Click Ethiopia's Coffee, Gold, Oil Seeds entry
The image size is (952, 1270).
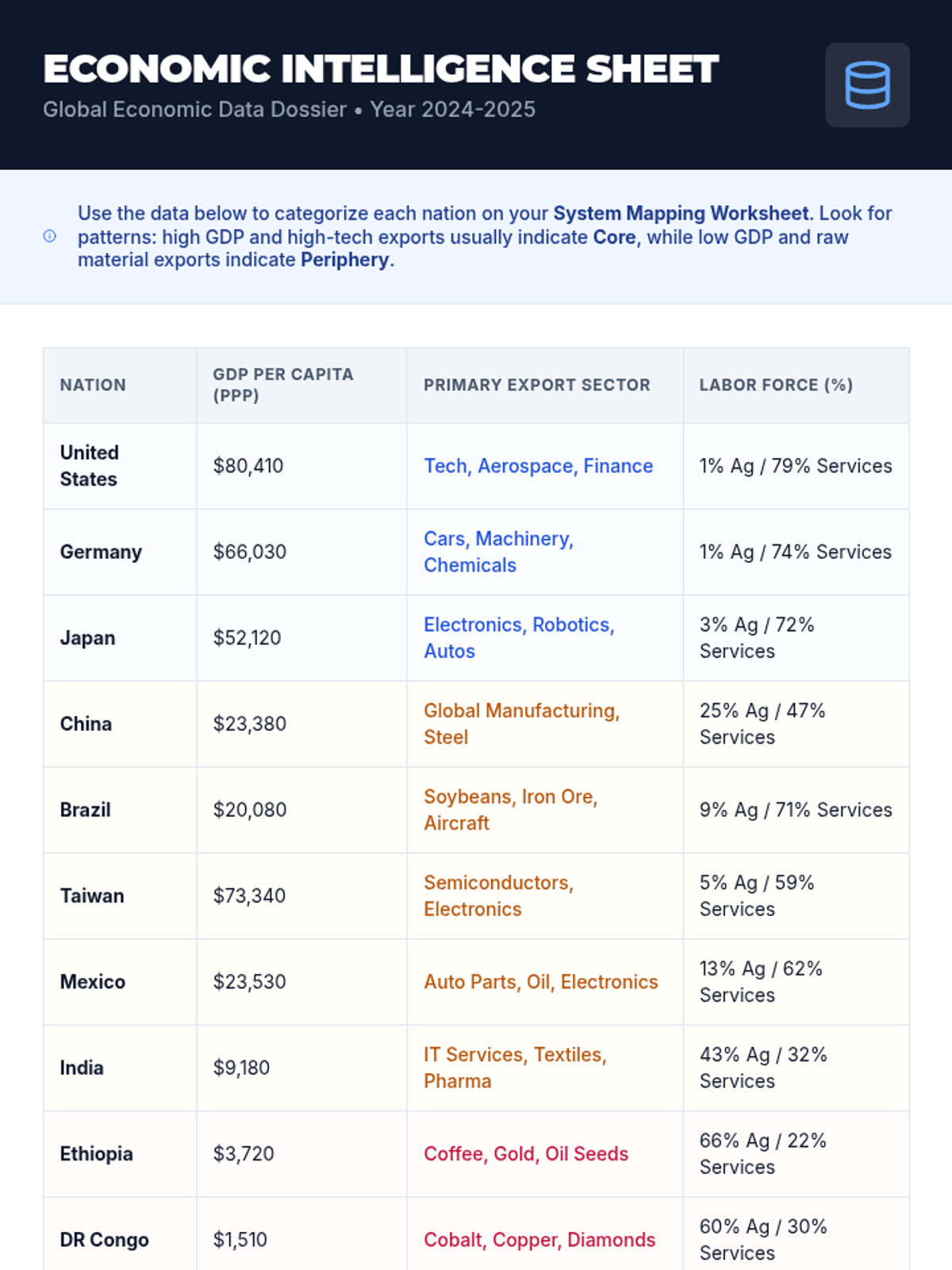pos(525,1153)
